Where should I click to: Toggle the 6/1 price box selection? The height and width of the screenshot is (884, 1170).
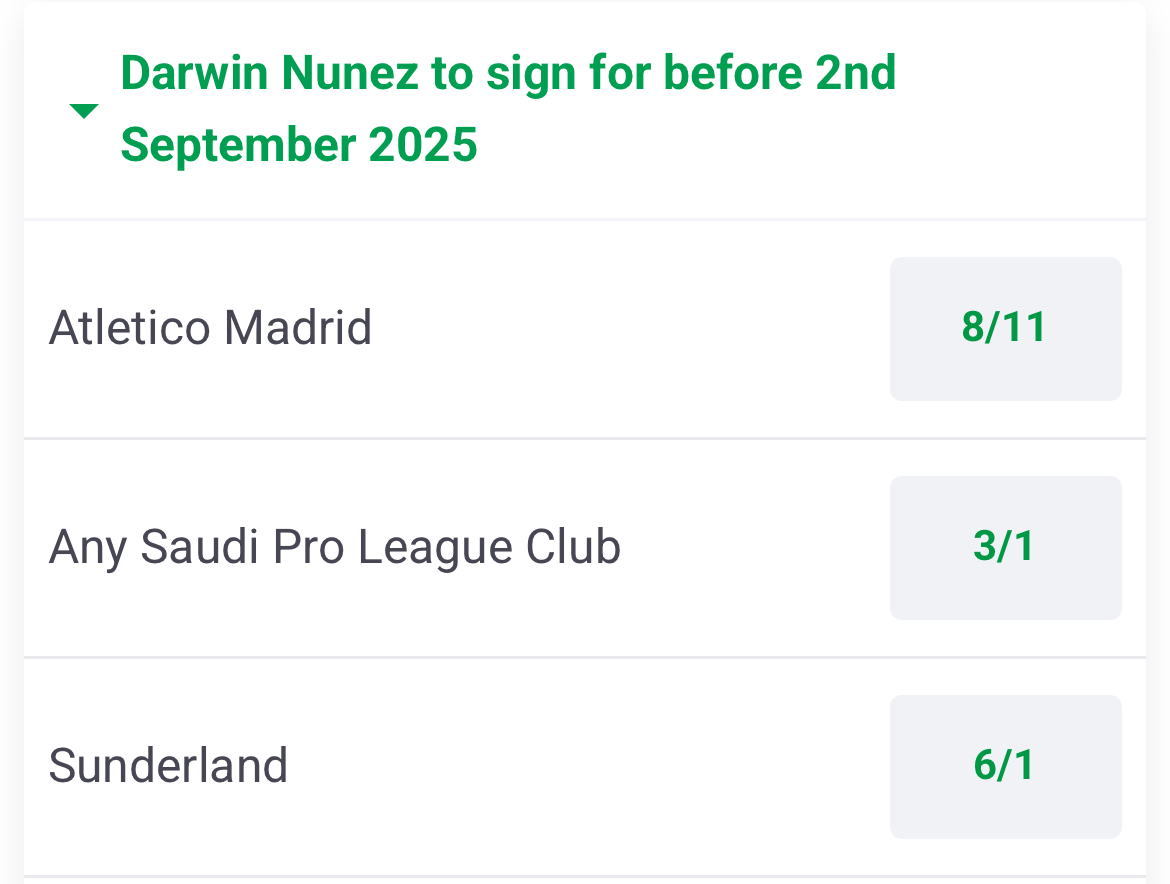[1005, 767]
